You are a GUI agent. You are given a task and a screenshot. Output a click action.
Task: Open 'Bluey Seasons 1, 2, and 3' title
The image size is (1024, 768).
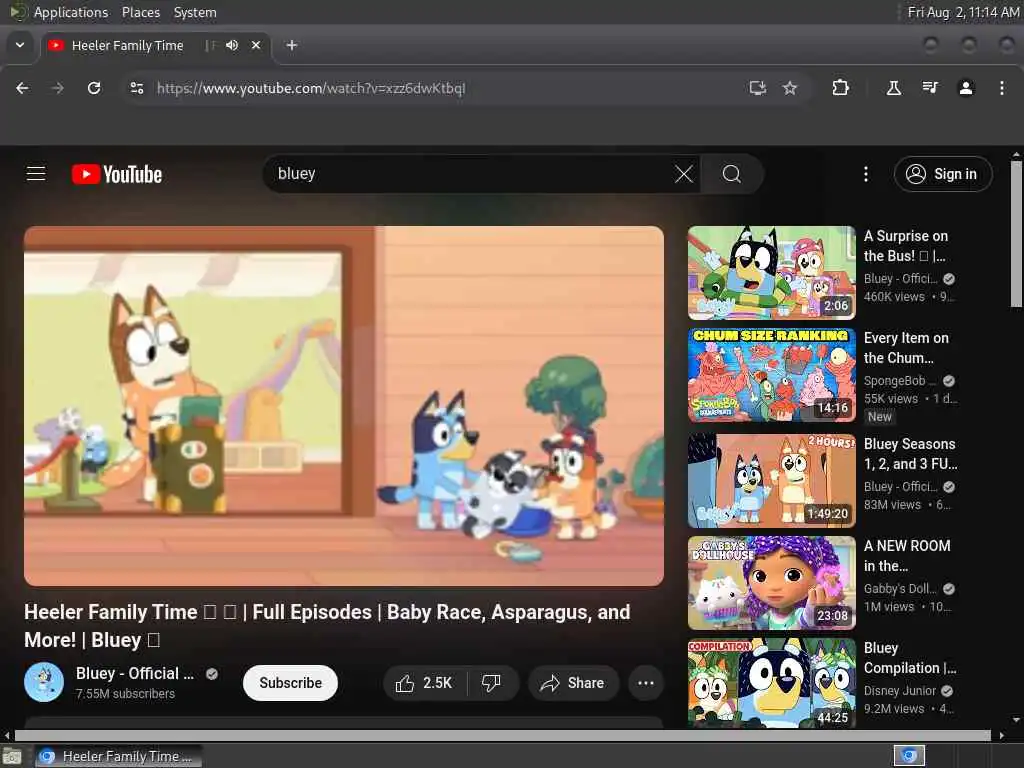[x=910, y=454]
